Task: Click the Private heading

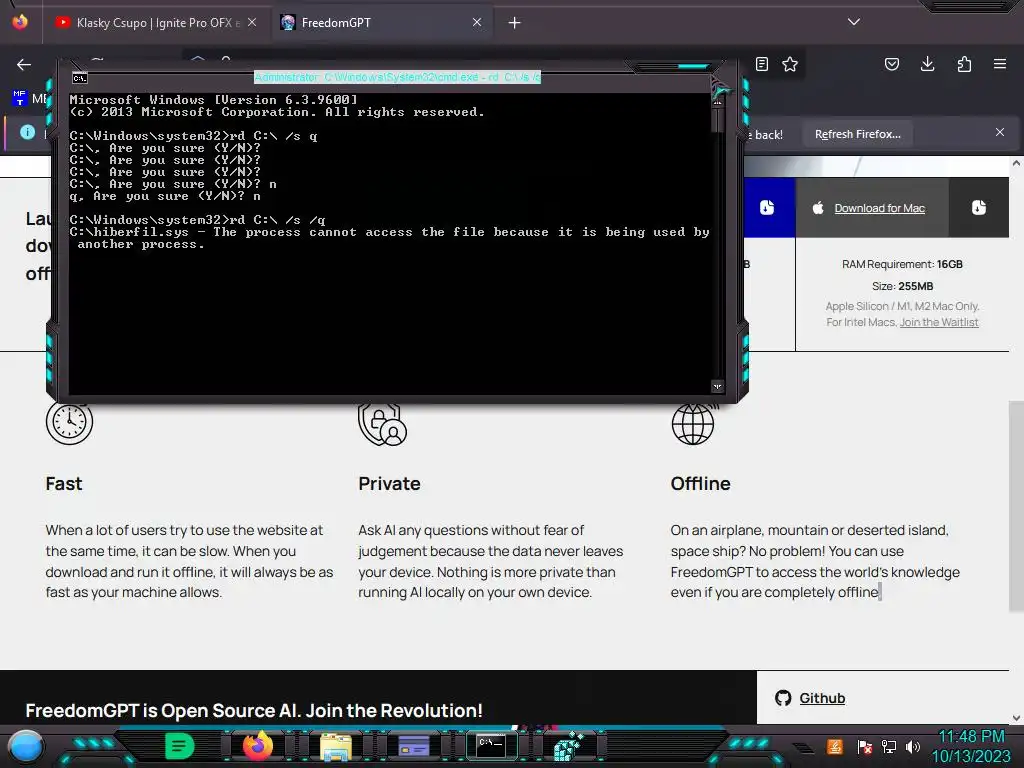Action: pos(389,484)
